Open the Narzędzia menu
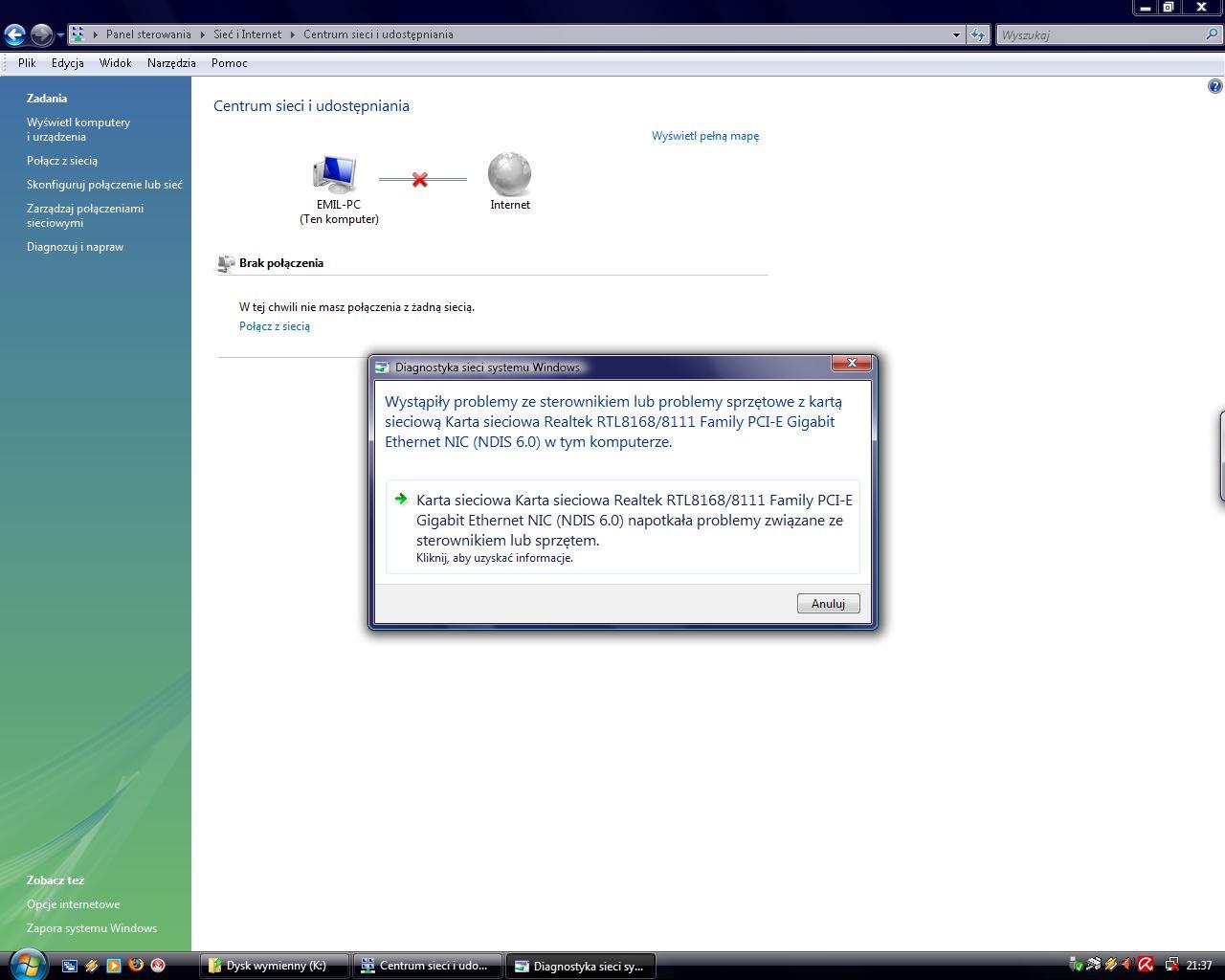 click(171, 63)
